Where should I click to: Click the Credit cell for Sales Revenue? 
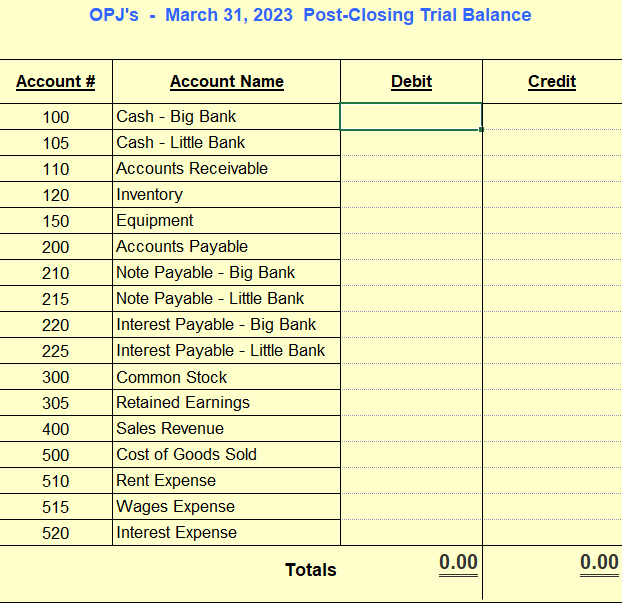tap(552, 429)
